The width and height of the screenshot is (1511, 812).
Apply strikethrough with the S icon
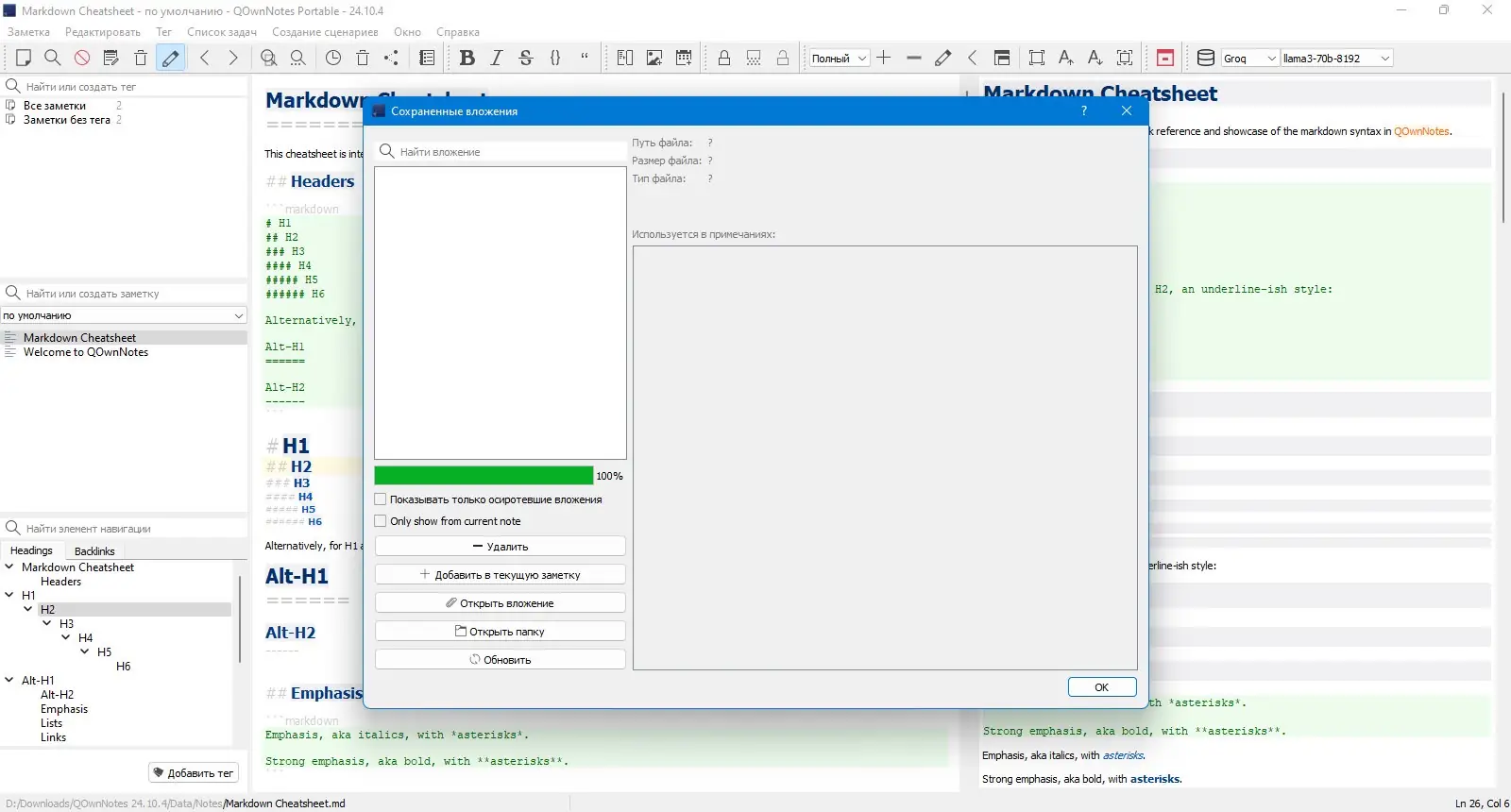(526, 58)
